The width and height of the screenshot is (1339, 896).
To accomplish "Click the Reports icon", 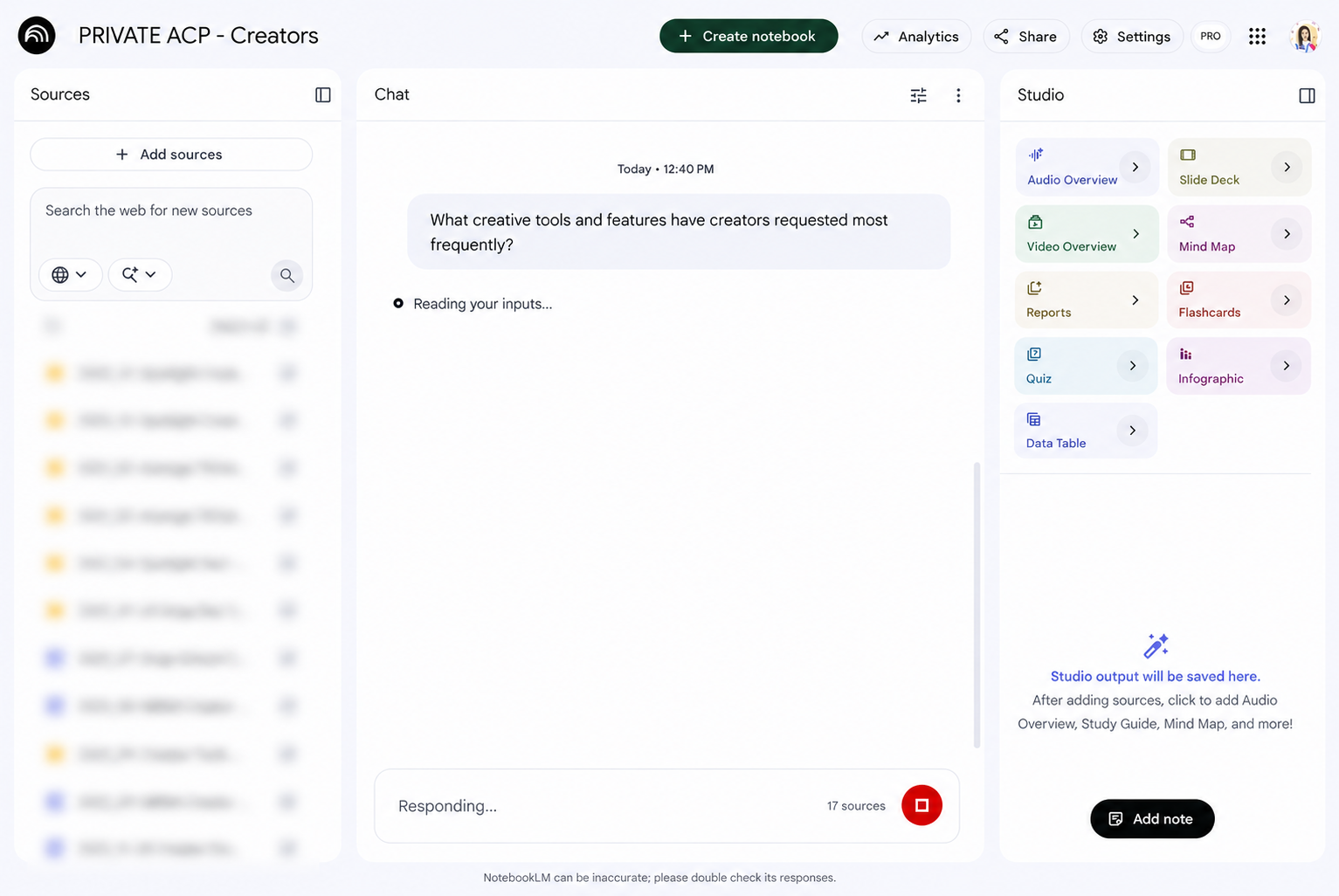I will point(1035,288).
